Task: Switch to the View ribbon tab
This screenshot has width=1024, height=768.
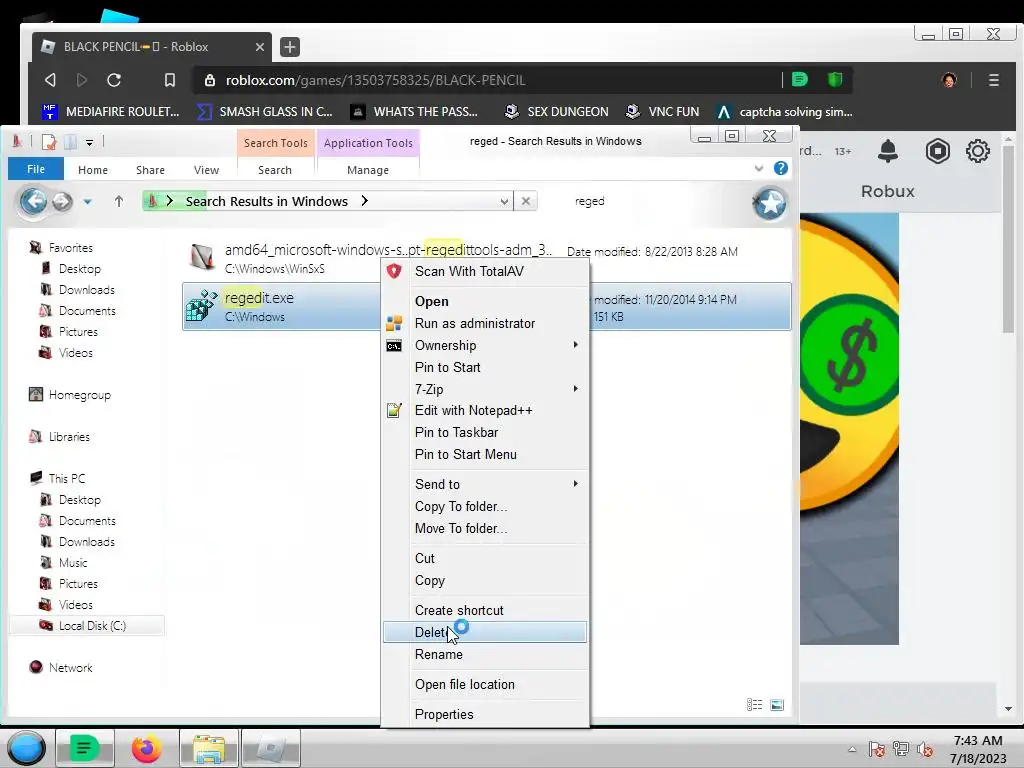Action: click(x=206, y=170)
